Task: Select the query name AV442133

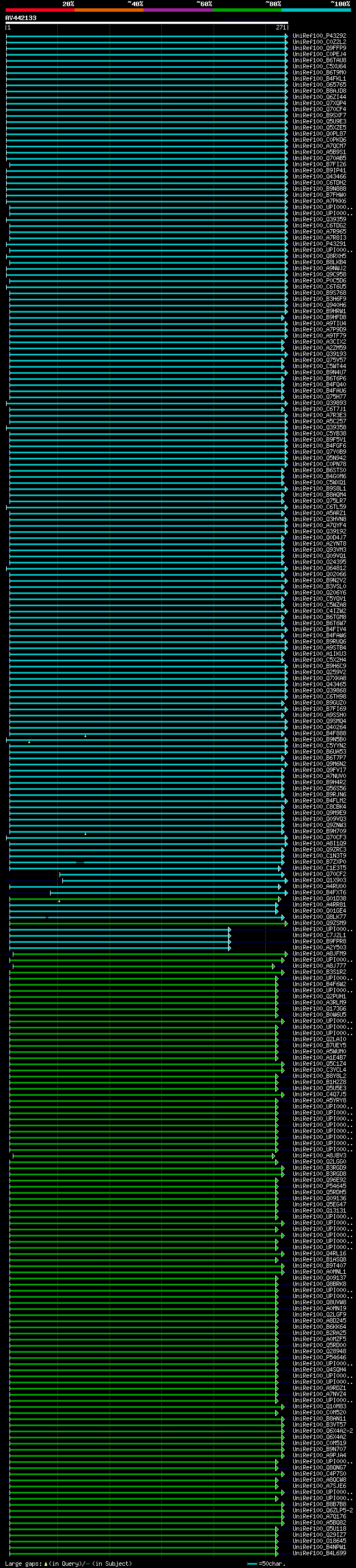Action: click(21, 18)
